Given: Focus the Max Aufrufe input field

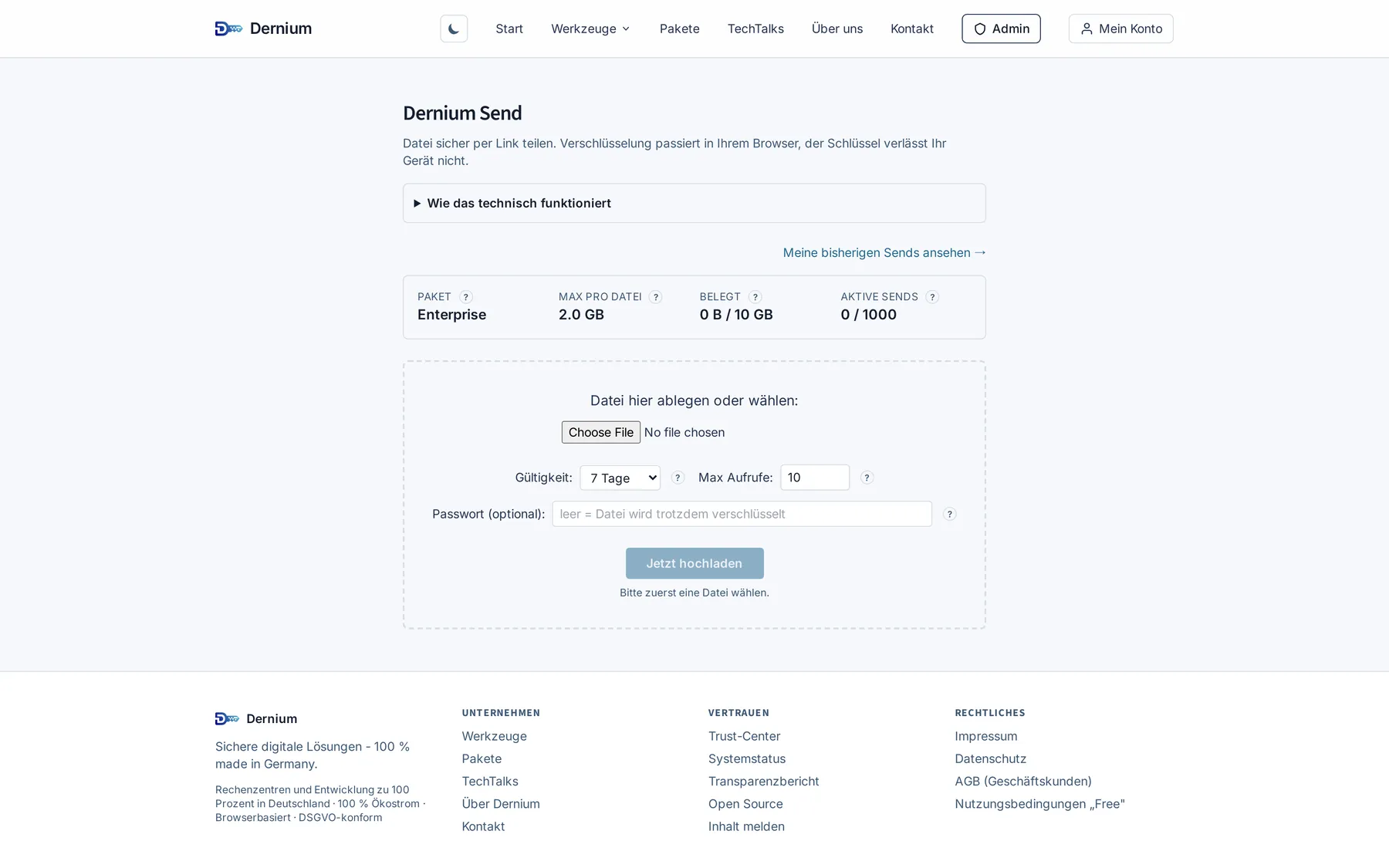Looking at the screenshot, I should [x=815, y=478].
